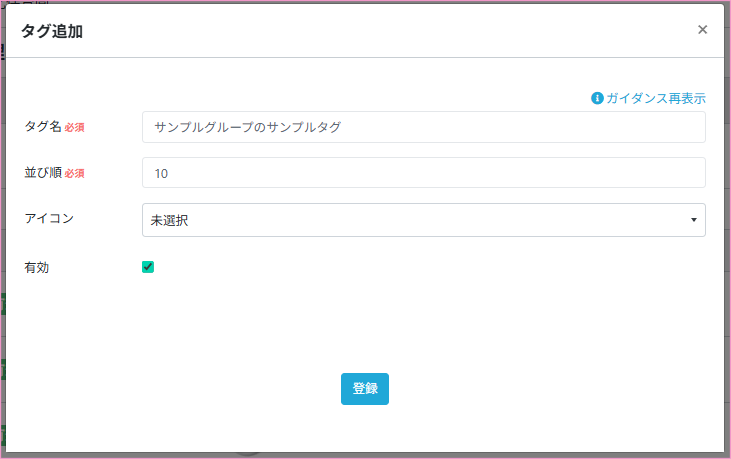
Task: Click the 並び順 field label
Action: coord(43,173)
